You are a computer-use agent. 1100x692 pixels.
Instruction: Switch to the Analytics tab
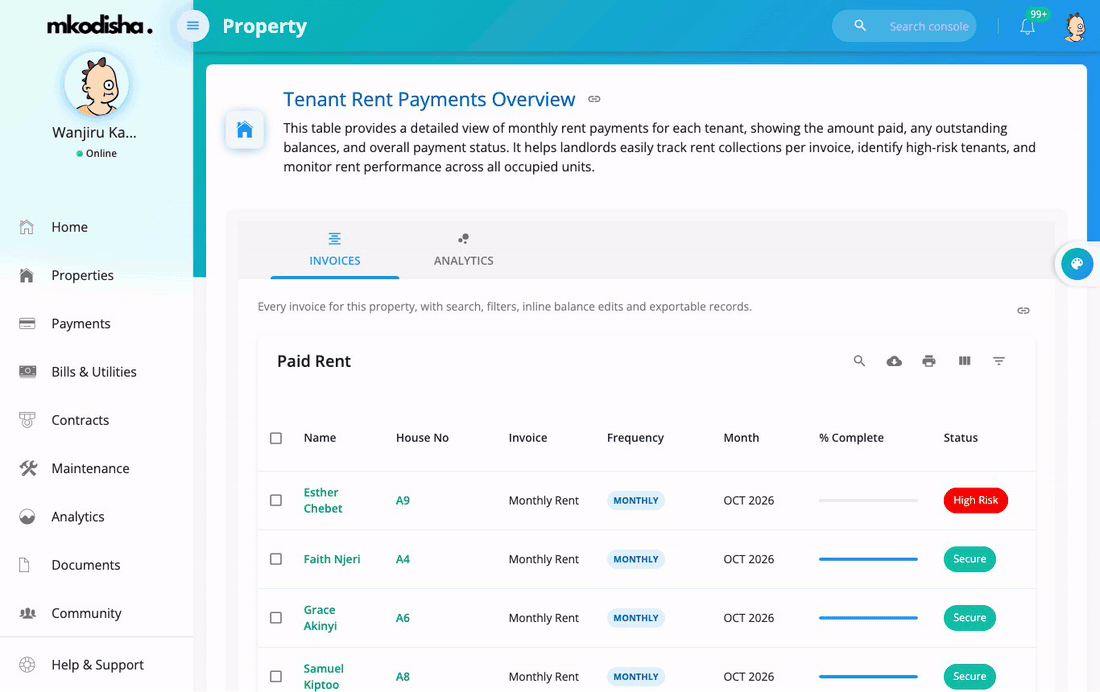point(463,250)
